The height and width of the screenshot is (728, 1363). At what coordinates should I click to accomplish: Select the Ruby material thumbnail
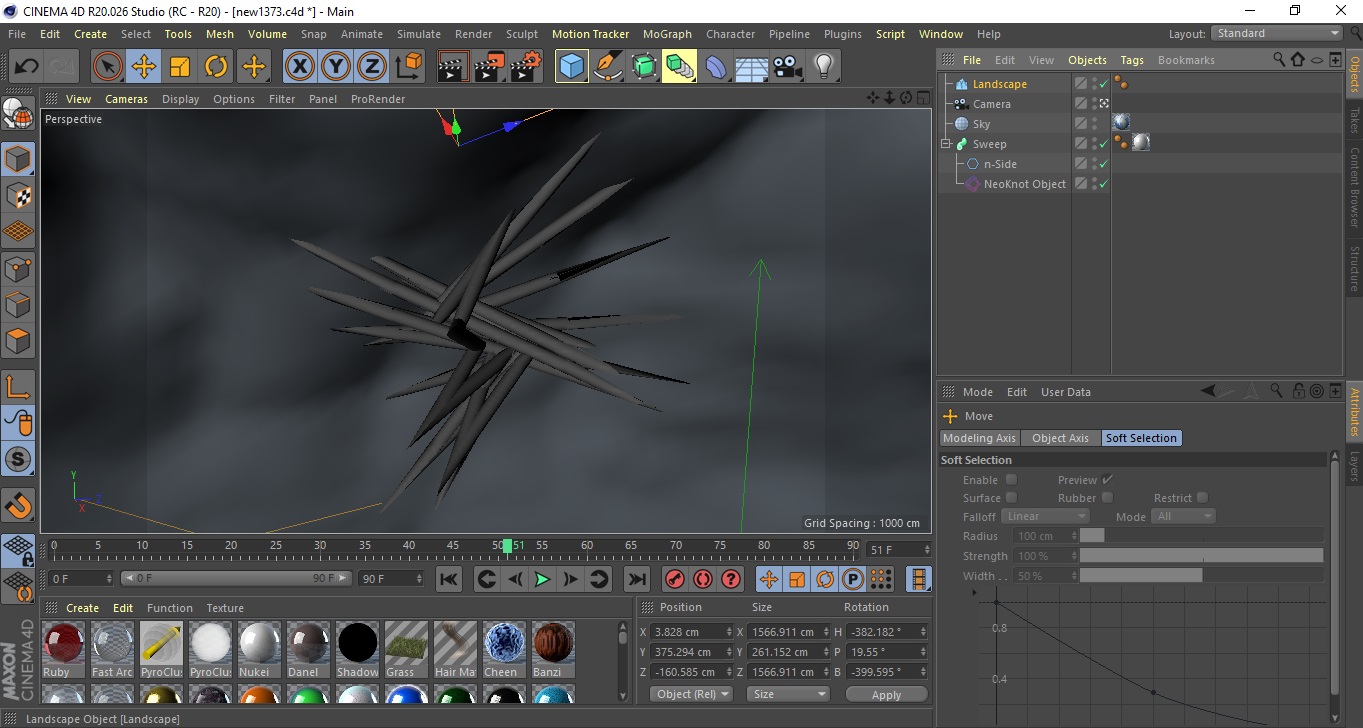click(x=63, y=643)
